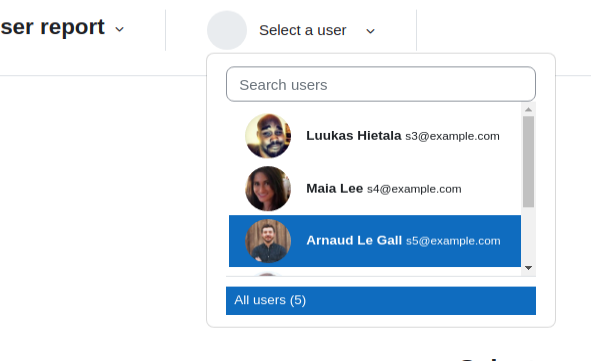Open the Select a user menu label
Screen dimensions: 591x361
tap(303, 30)
